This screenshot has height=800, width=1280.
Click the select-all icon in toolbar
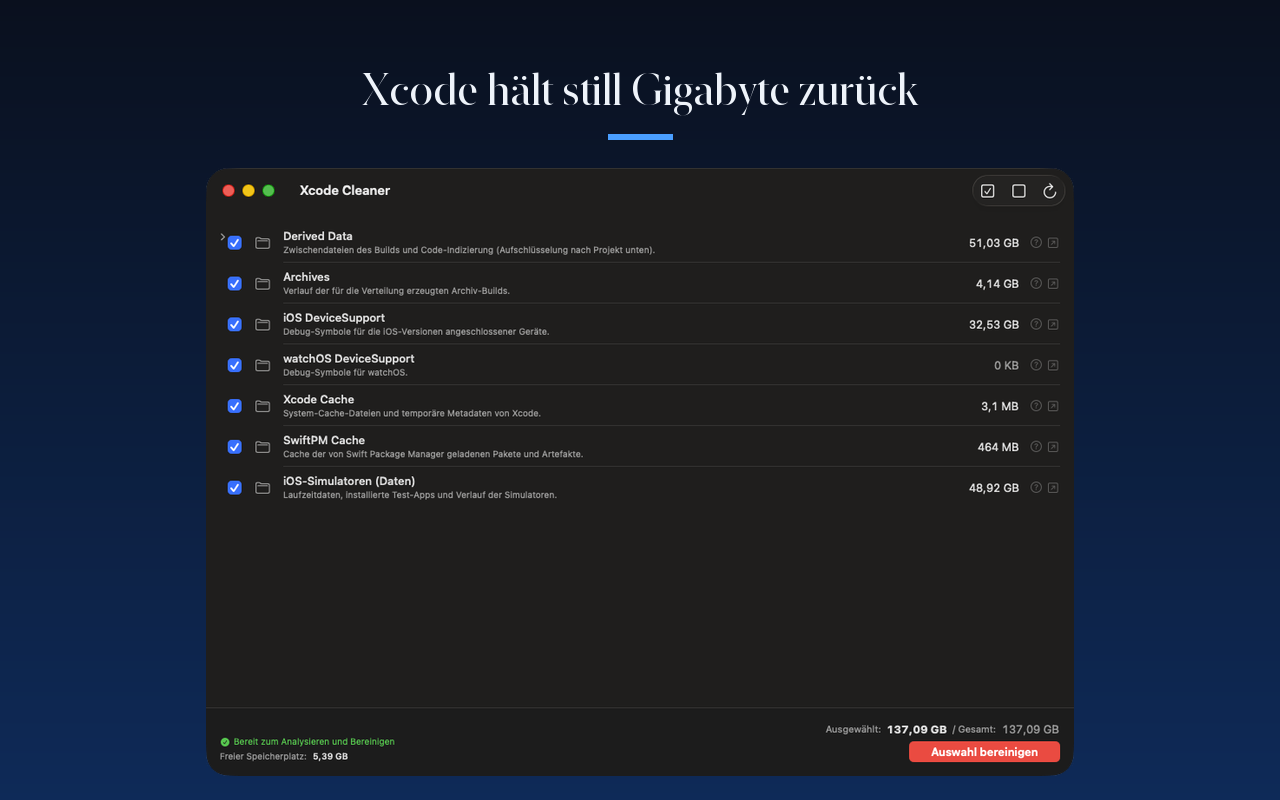coord(988,191)
